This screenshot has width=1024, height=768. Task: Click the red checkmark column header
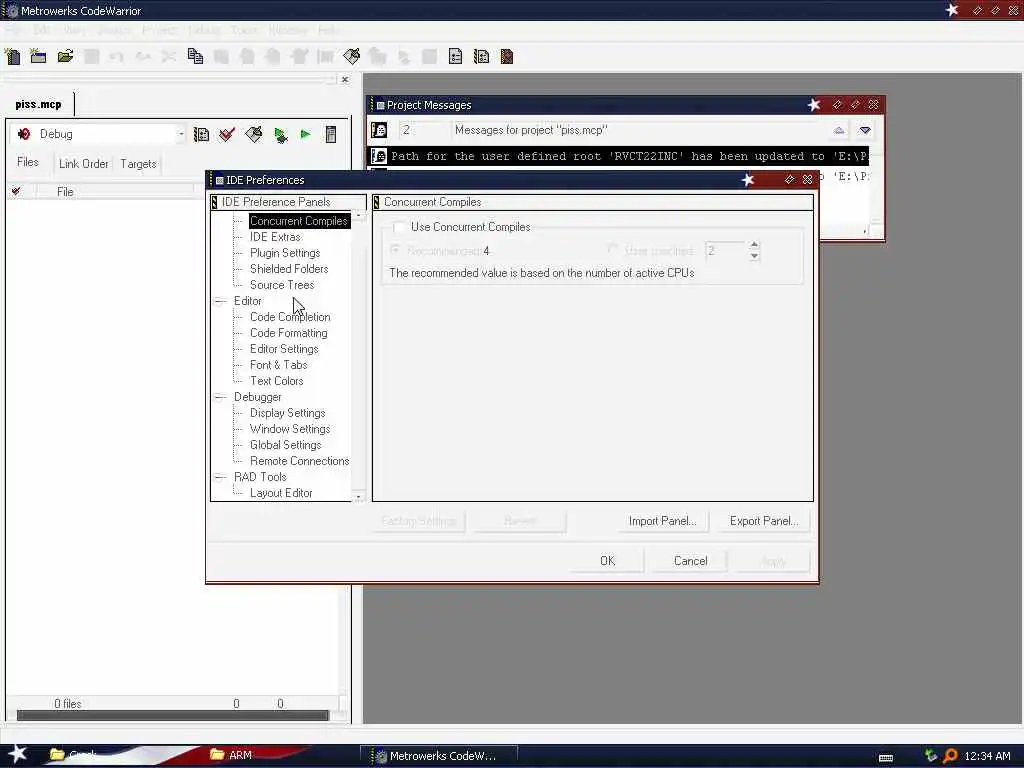(x=16, y=191)
